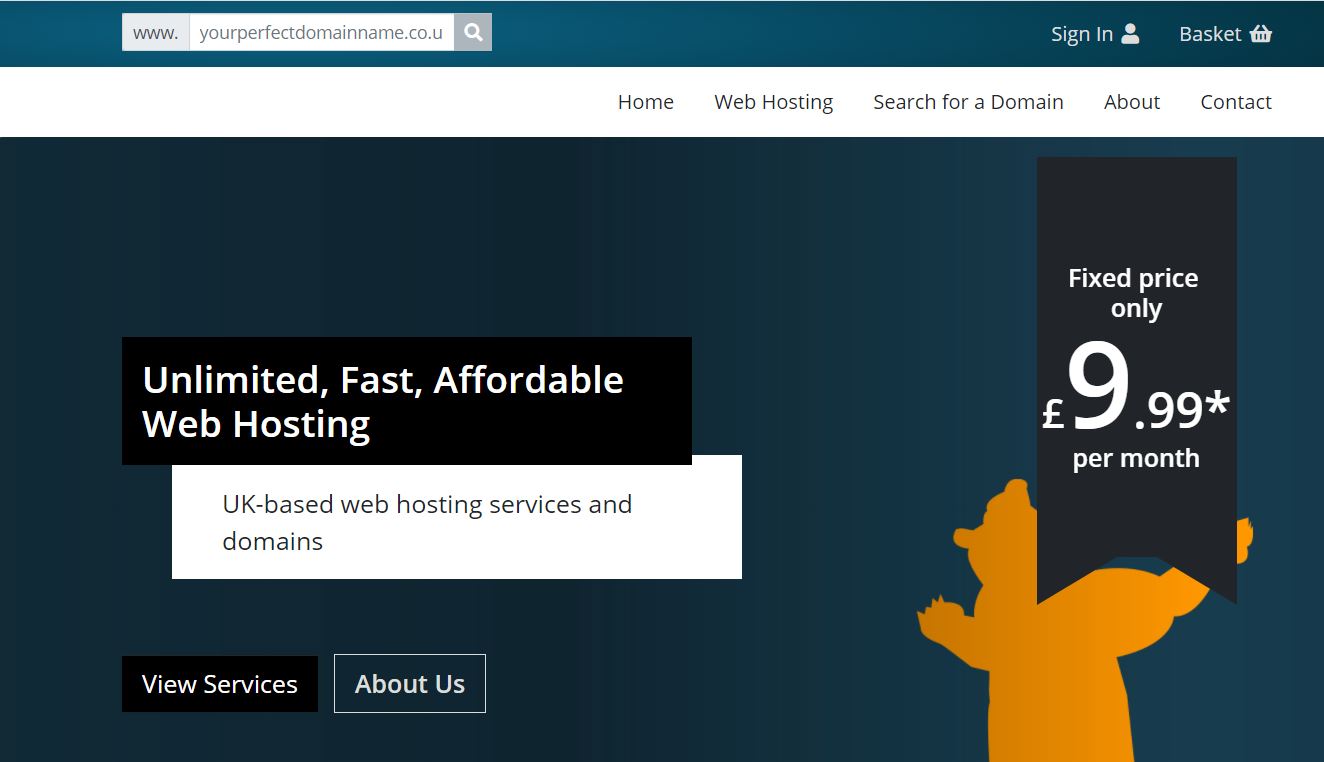Click the 'Unlimited, Fast, Affordable Web Hosting' heading
Viewport: 1324px width, 762px height.
(383, 402)
